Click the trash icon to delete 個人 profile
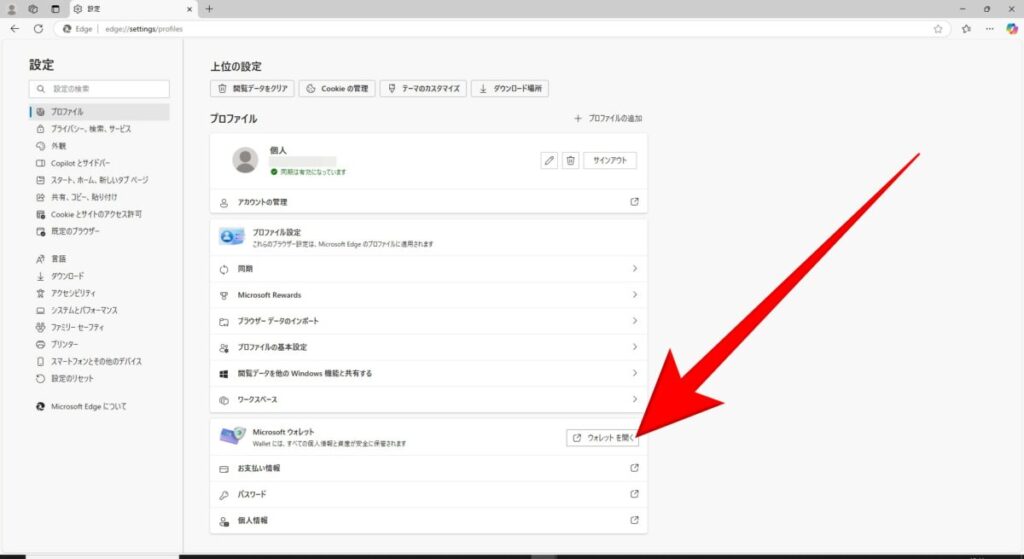This screenshot has height=559, width=1024. pos(570,160)
